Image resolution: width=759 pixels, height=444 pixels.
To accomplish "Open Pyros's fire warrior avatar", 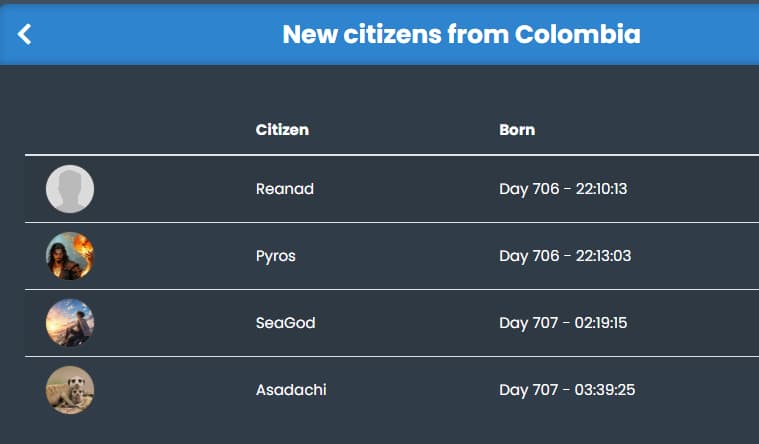I will point(70,256).
